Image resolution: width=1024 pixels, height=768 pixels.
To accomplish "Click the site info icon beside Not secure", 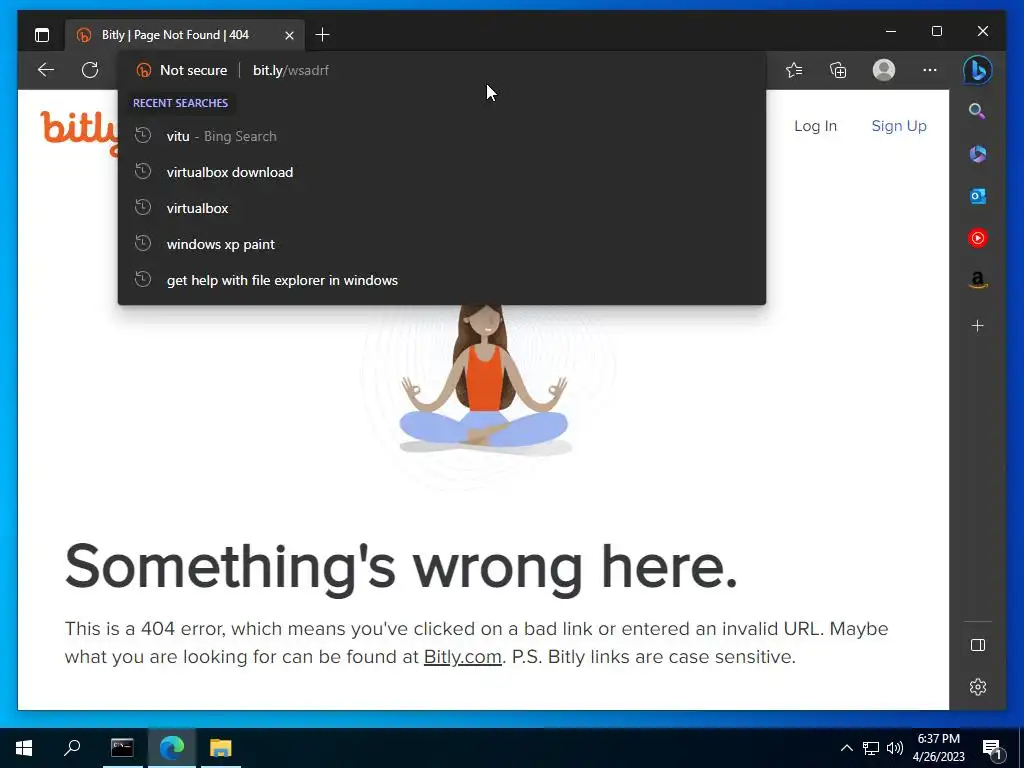I will click(x=144, y=70).
